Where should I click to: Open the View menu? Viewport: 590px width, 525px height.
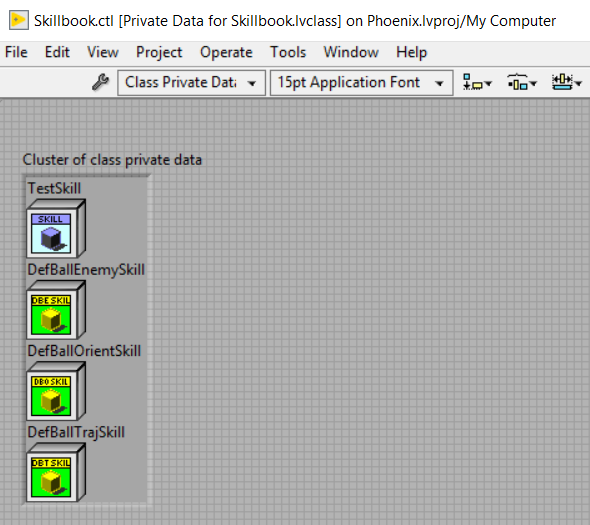(103, 52)
